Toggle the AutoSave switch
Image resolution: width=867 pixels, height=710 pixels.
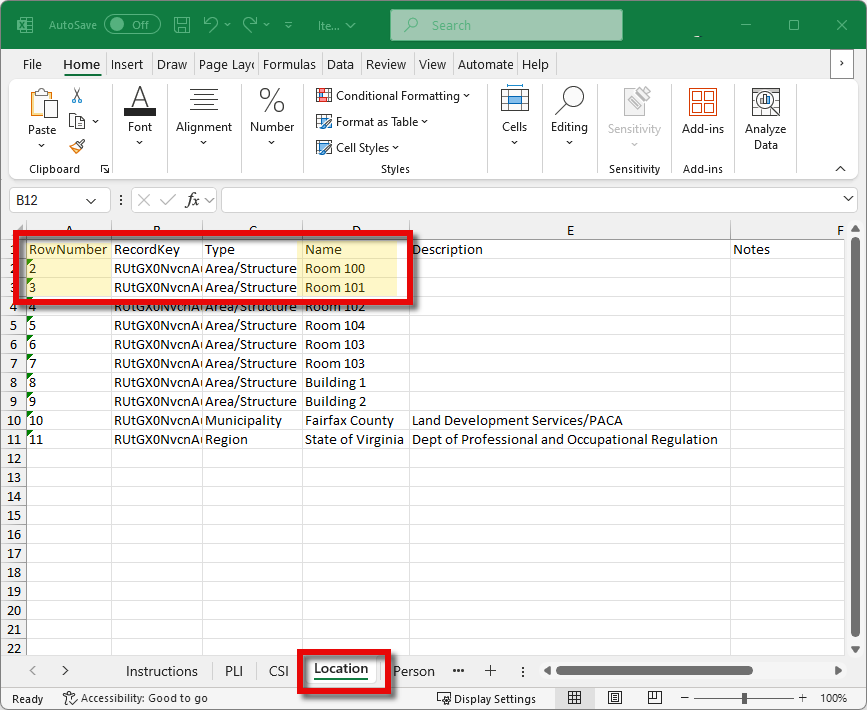(131, 24)
